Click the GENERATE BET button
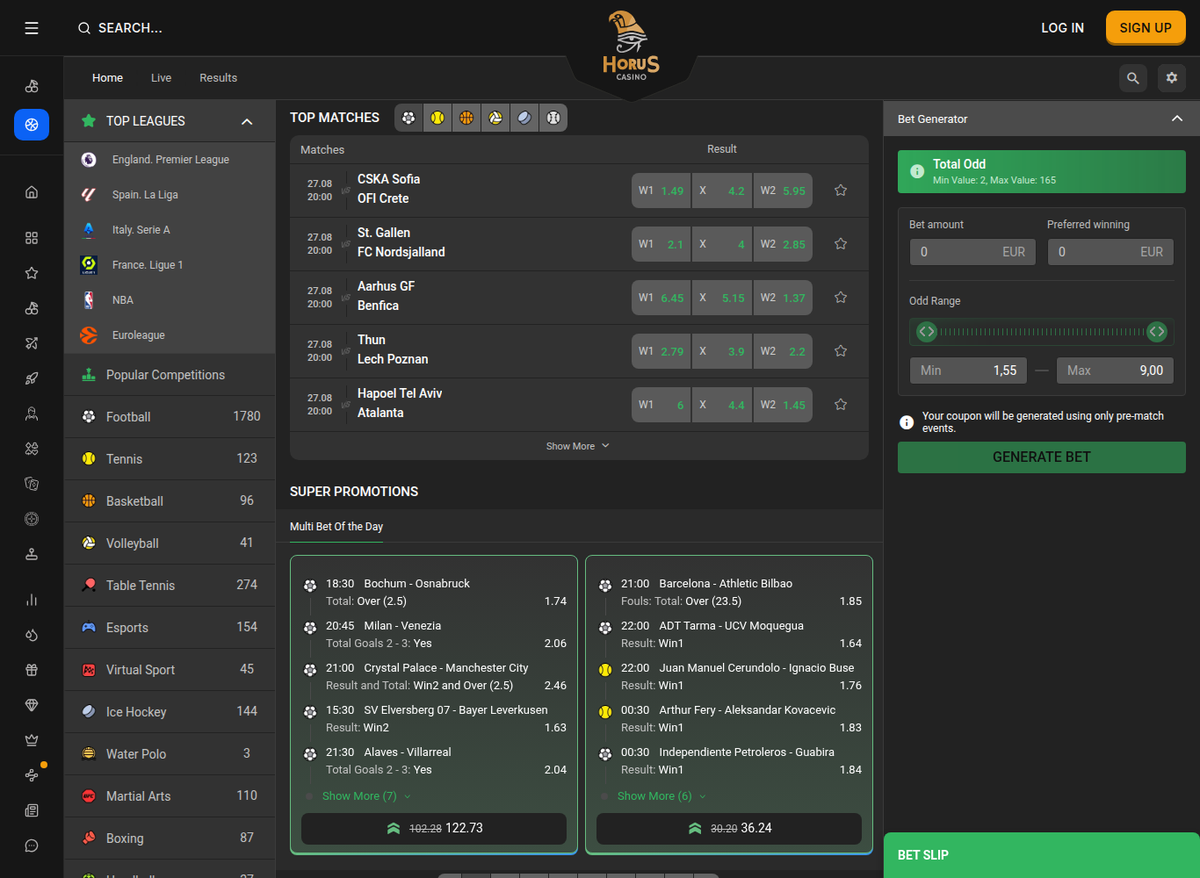Viewport: 1200px width, 878px height. (1041, 457)
